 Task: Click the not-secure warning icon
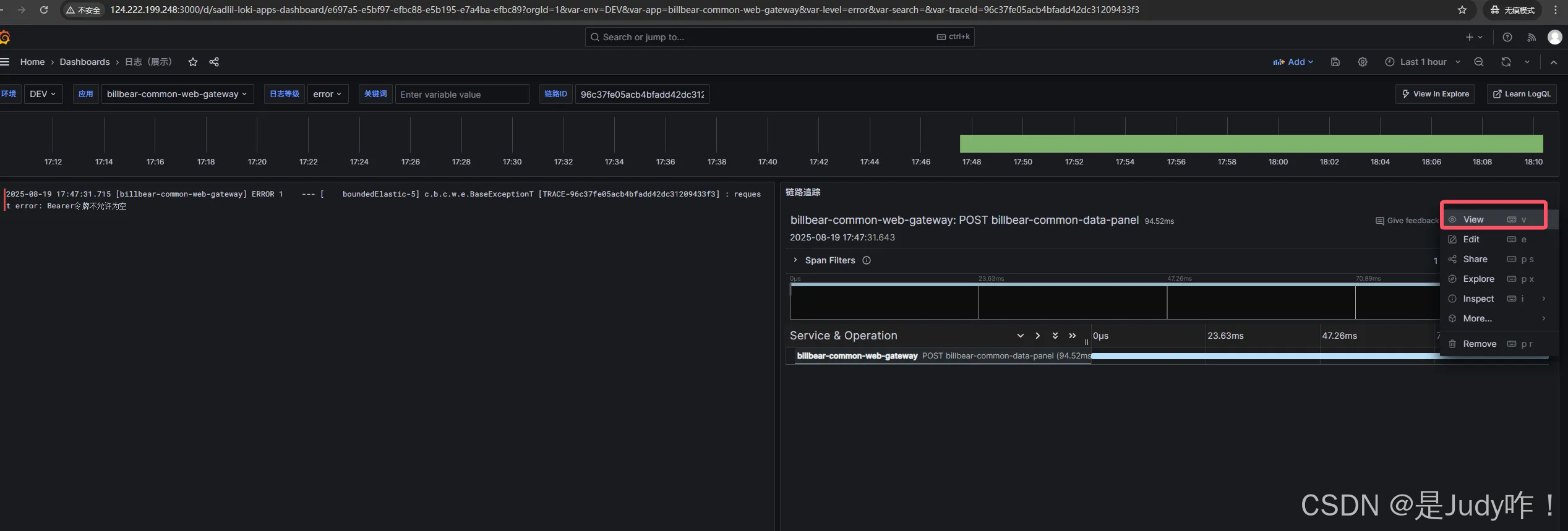pos(84,10)
